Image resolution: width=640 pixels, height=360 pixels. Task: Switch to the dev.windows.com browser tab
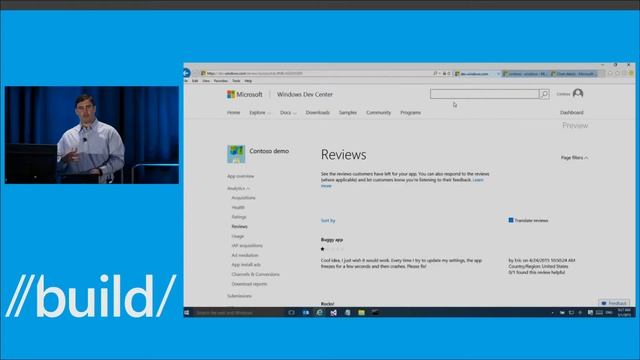[x=477, y=74]
